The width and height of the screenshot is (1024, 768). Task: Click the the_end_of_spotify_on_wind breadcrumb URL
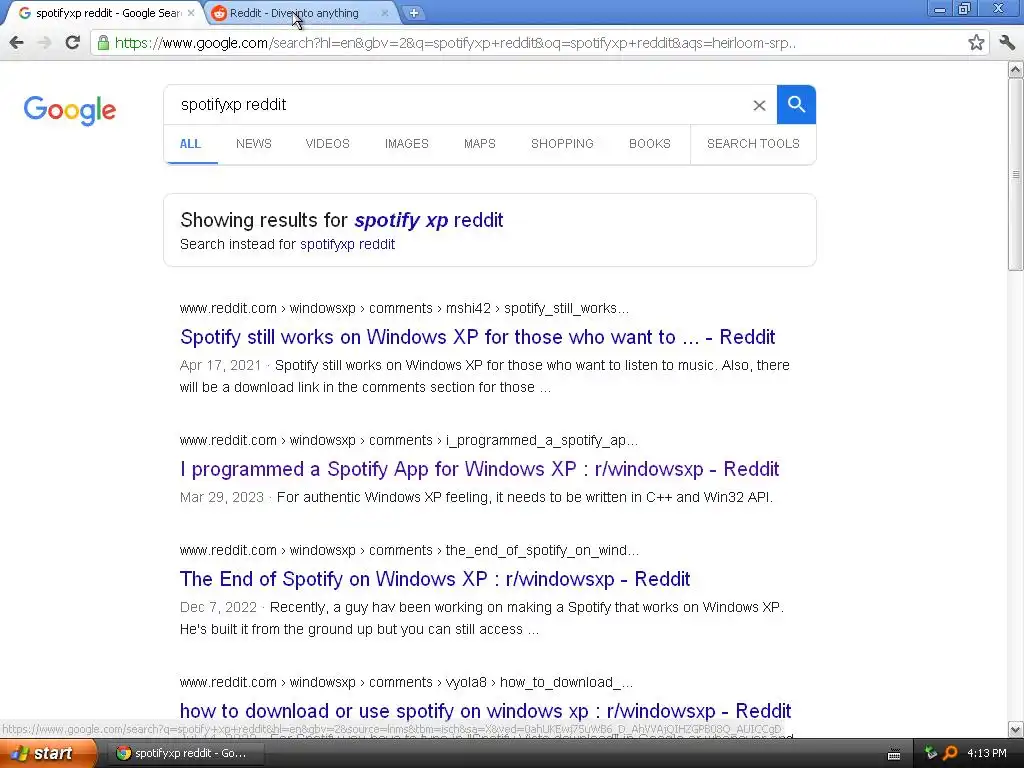click(409, 551)
